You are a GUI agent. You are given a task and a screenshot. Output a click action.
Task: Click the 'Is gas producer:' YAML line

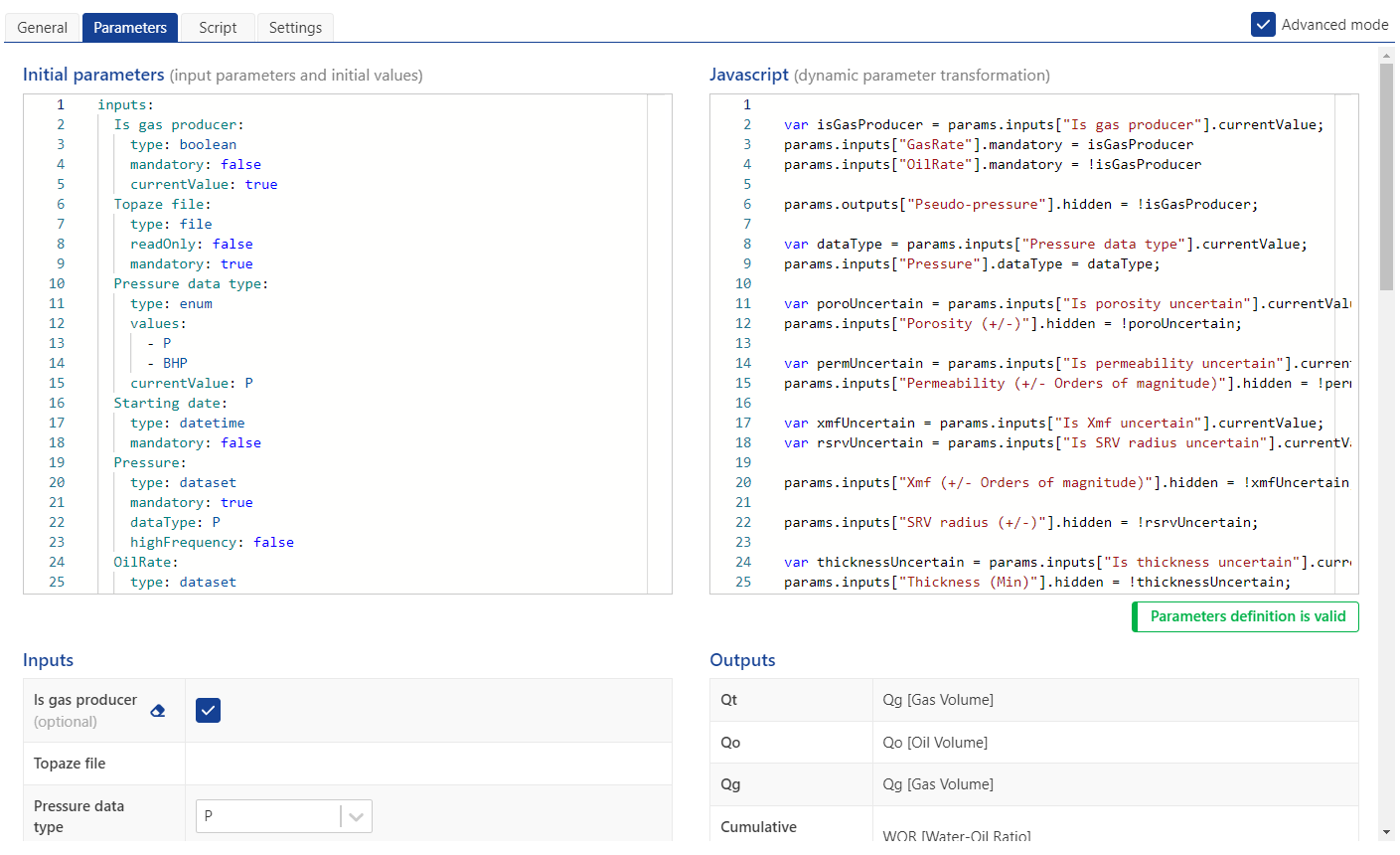(179, 124)
